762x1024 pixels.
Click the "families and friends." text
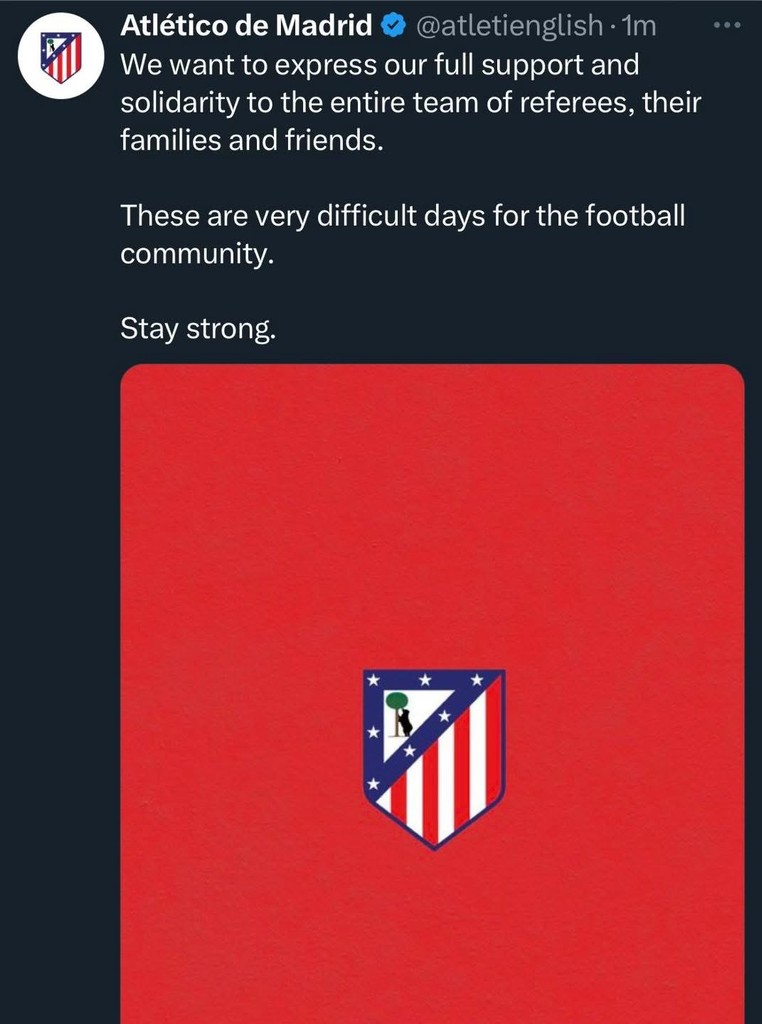(251, 140)
